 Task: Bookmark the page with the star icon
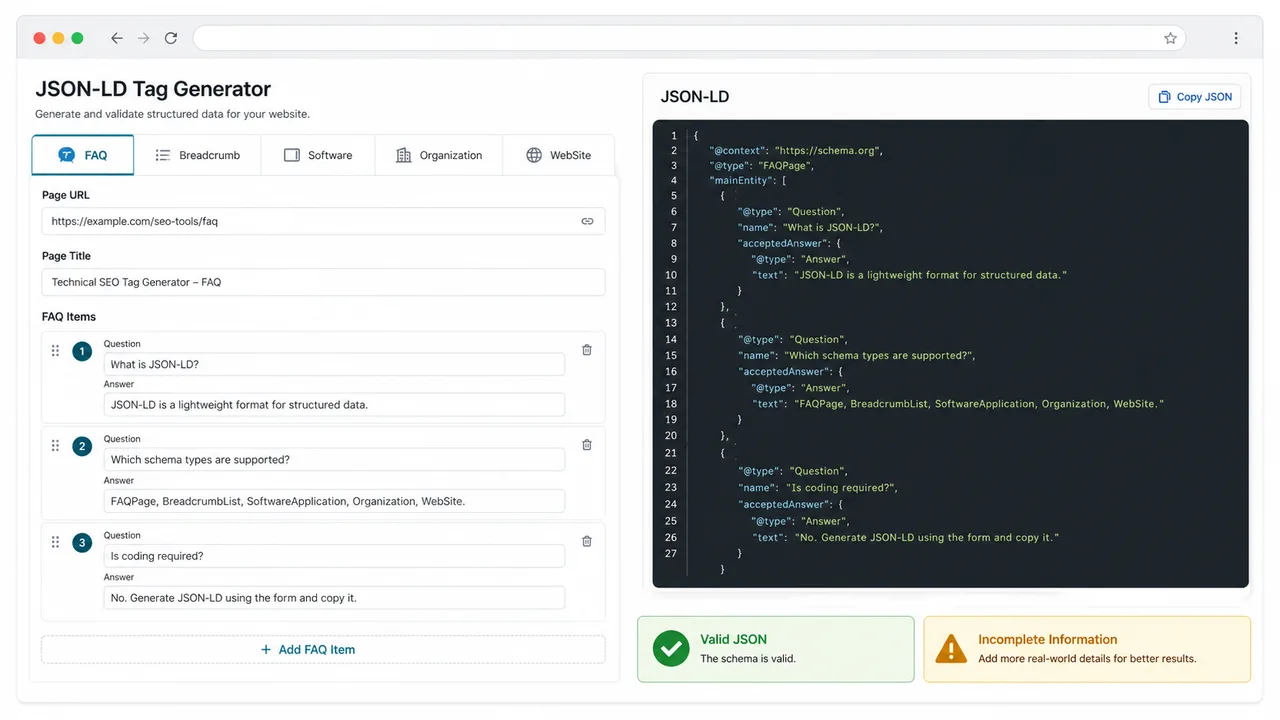pos(1170,38)
